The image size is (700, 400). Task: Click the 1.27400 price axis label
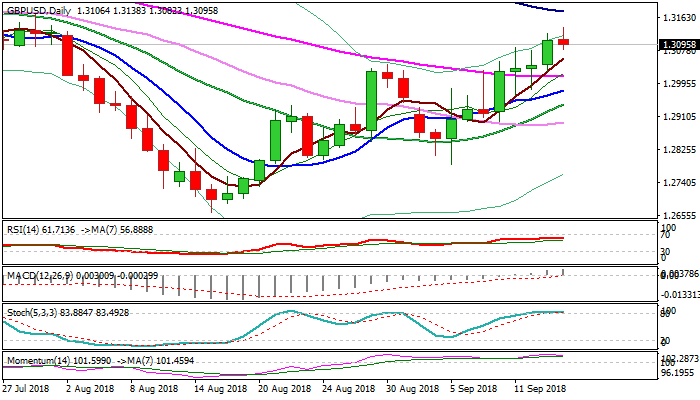(x=680, y=183)
